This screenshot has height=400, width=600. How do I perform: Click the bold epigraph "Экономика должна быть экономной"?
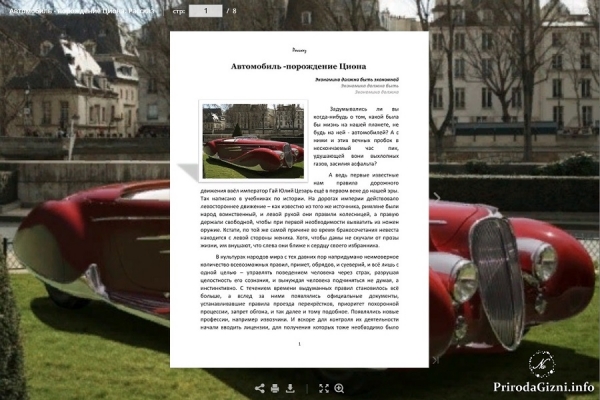[357, 80]
